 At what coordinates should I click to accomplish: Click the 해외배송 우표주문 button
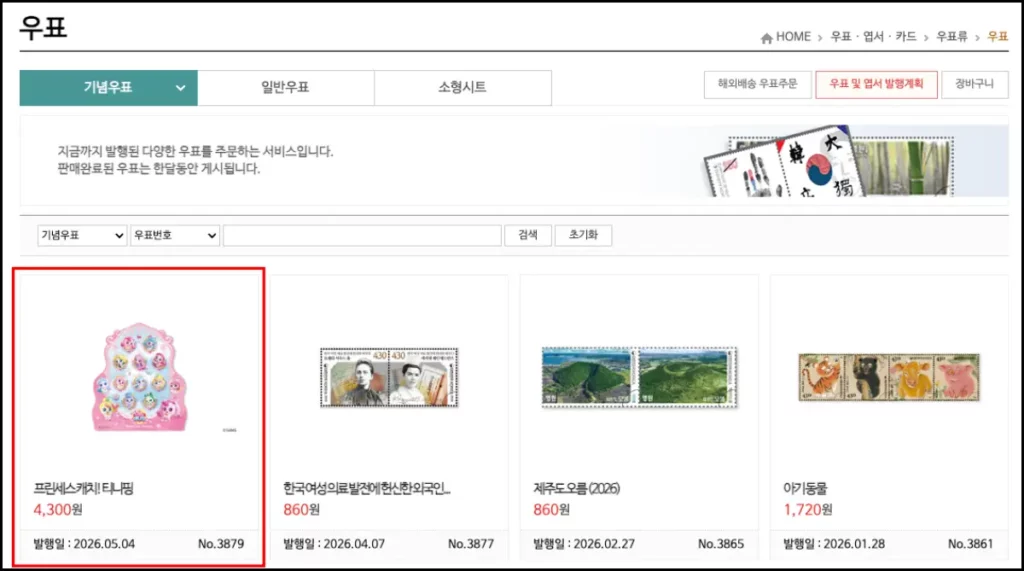pos(758,84)
